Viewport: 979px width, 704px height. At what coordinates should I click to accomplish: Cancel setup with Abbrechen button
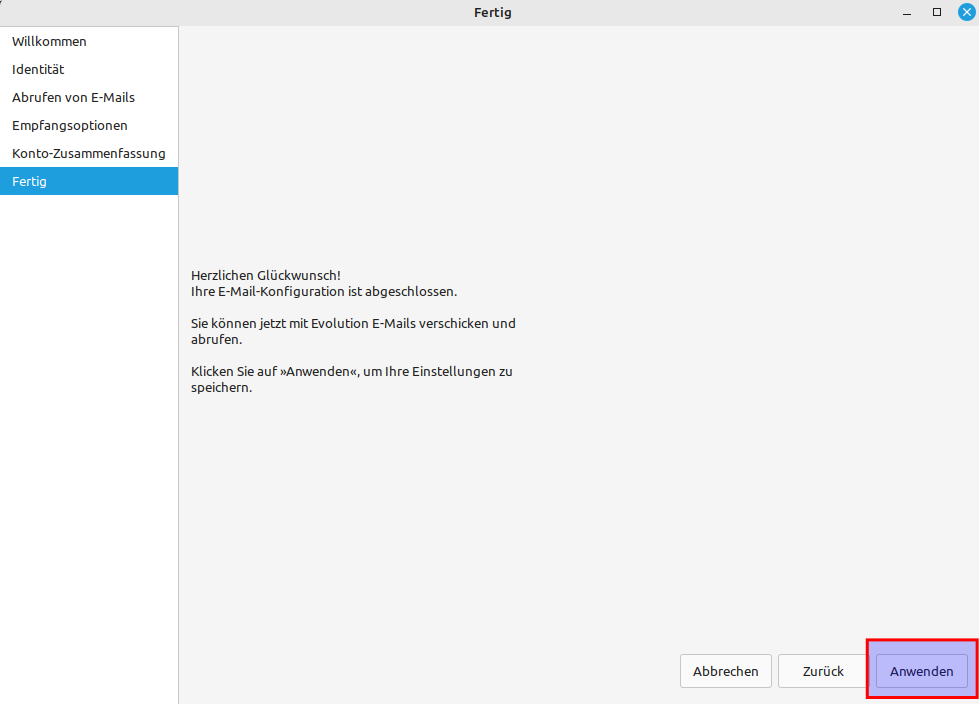point(725,671)
